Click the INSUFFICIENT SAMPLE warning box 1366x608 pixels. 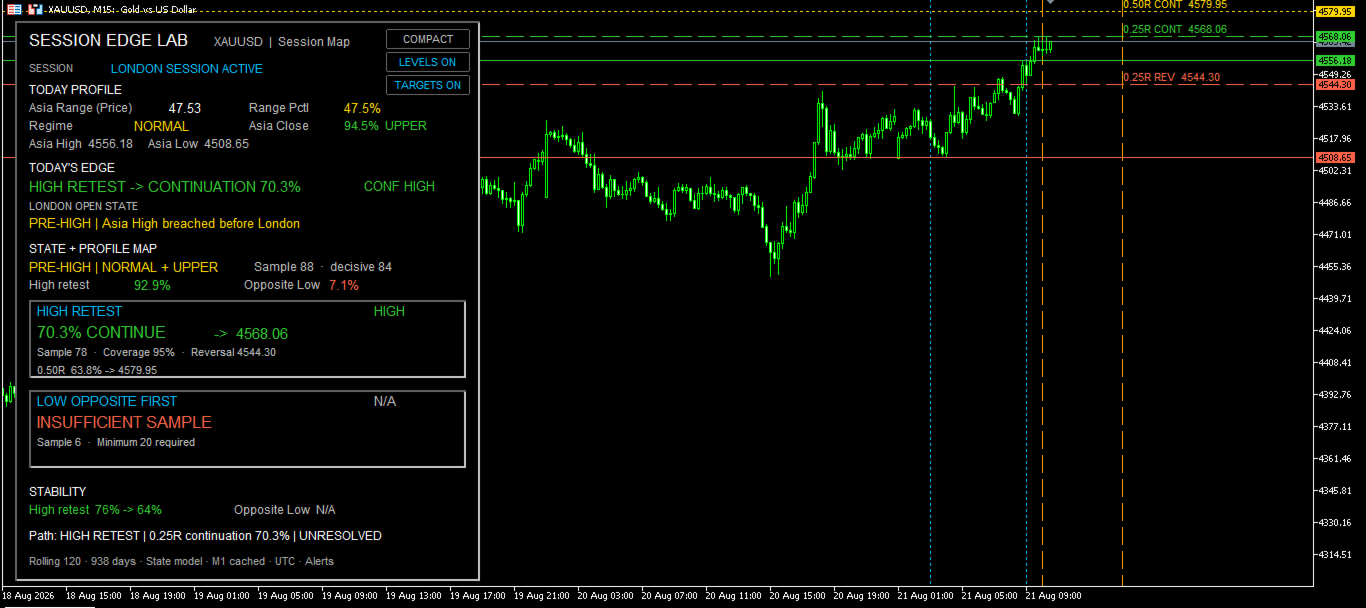[x=248, y=429]
